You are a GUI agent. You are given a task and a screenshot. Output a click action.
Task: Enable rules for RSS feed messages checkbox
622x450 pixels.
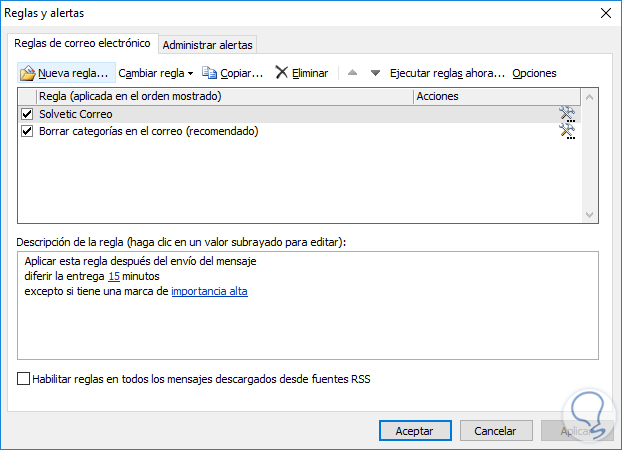[x=24, y=379]
